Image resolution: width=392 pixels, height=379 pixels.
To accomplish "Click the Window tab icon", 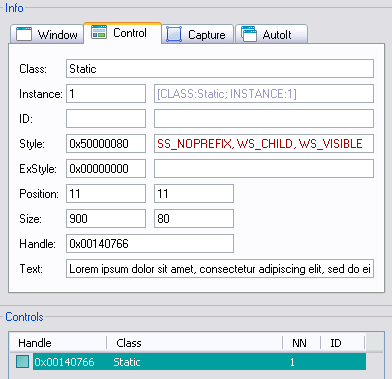I will click(x=24, y=34).
